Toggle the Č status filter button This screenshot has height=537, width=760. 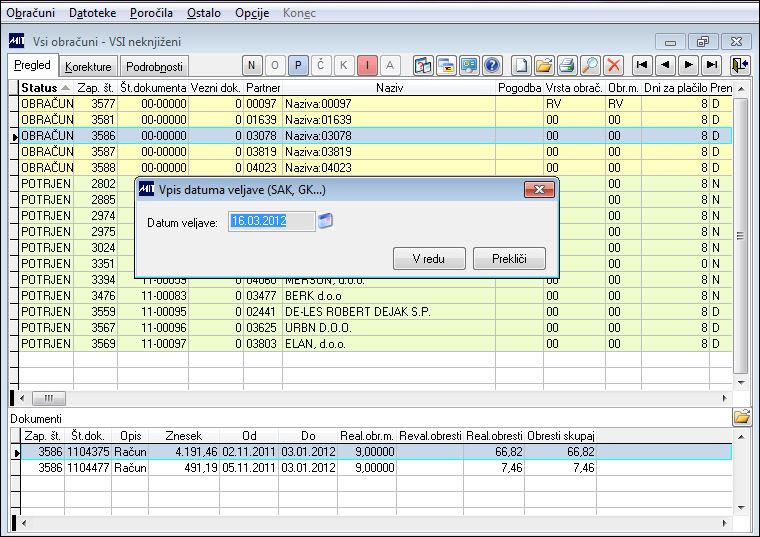pos(321,65)
